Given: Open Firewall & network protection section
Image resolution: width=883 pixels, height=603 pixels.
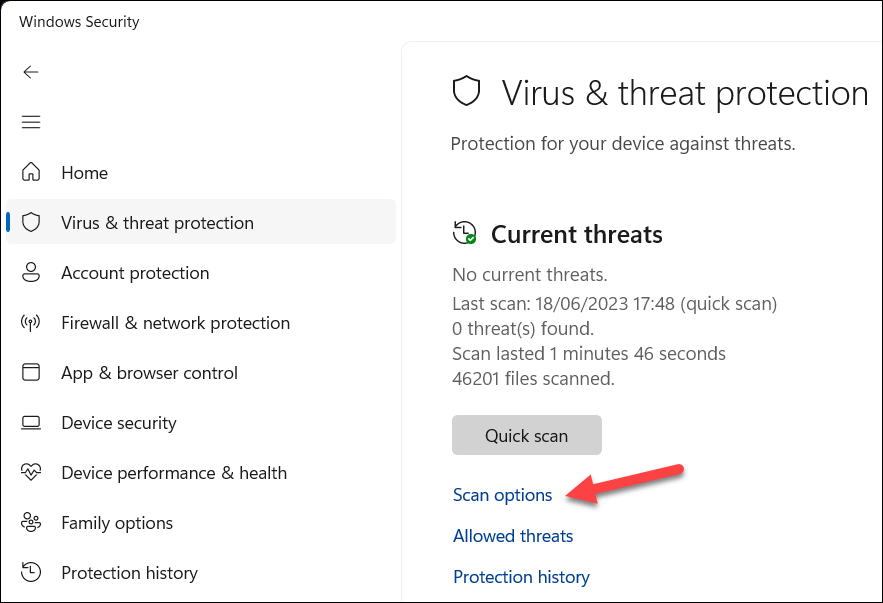Looking at the screenshot, I should click(x=175, y=323).
